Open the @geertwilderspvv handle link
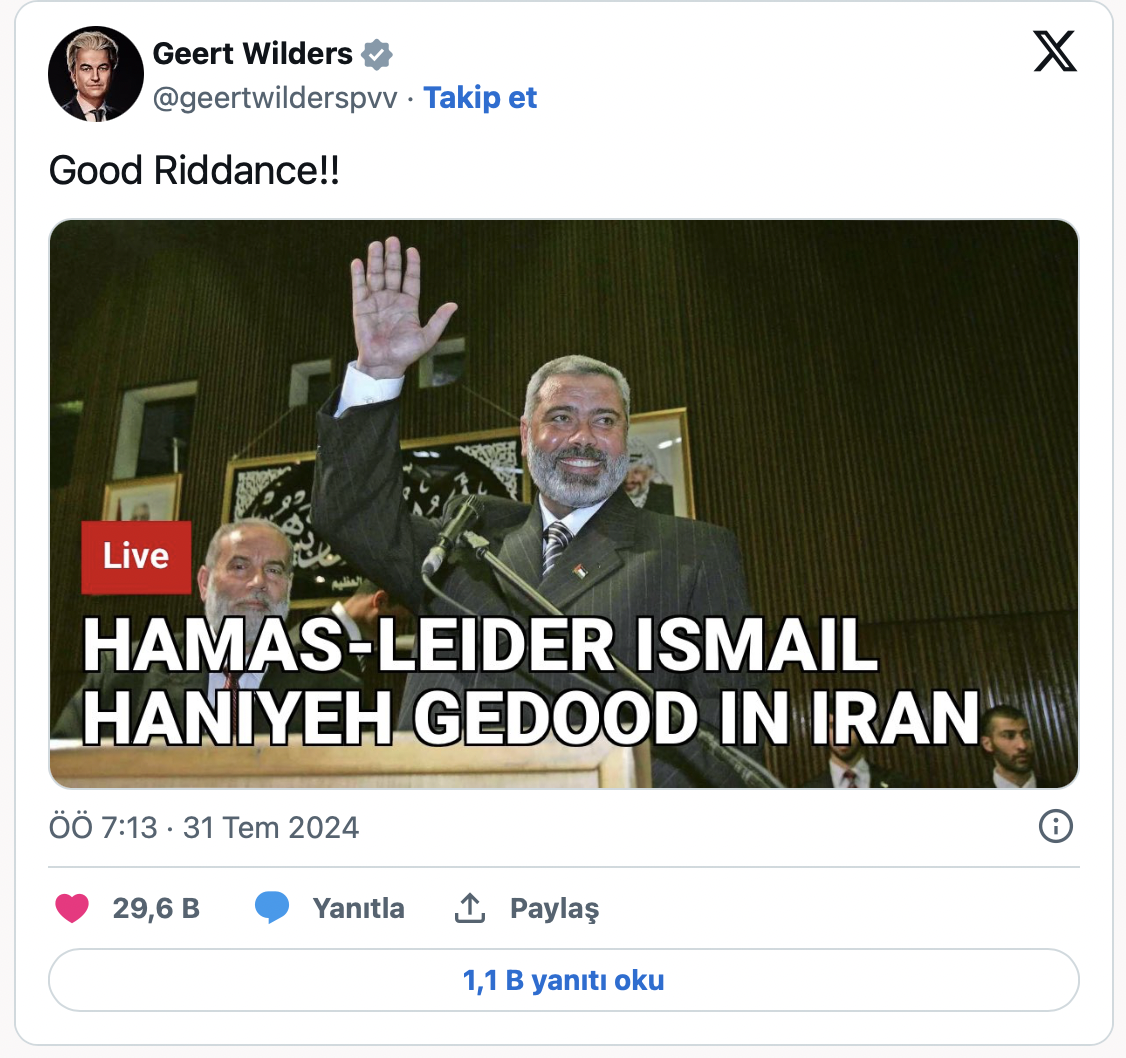The height and width of the screenshot is (1058, 1126). click(x=274, y=98)
